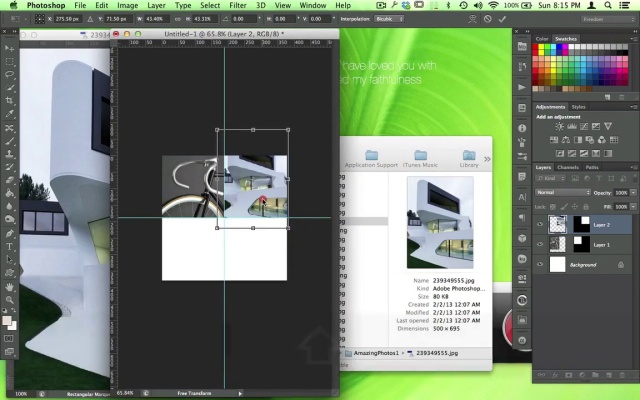Viewport: 640px width, 400px height.
Task: Open the Filter menu
Action: click(239, 5)
